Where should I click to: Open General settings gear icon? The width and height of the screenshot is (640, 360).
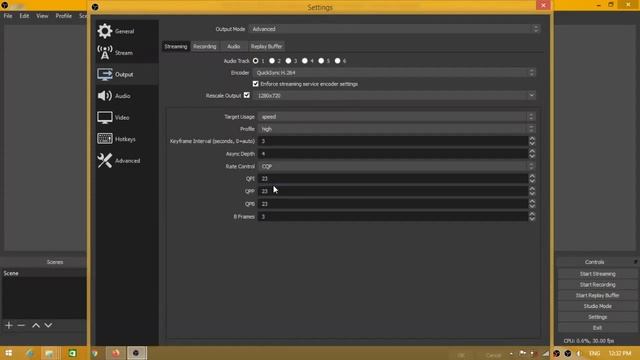[x=105, y=31]
